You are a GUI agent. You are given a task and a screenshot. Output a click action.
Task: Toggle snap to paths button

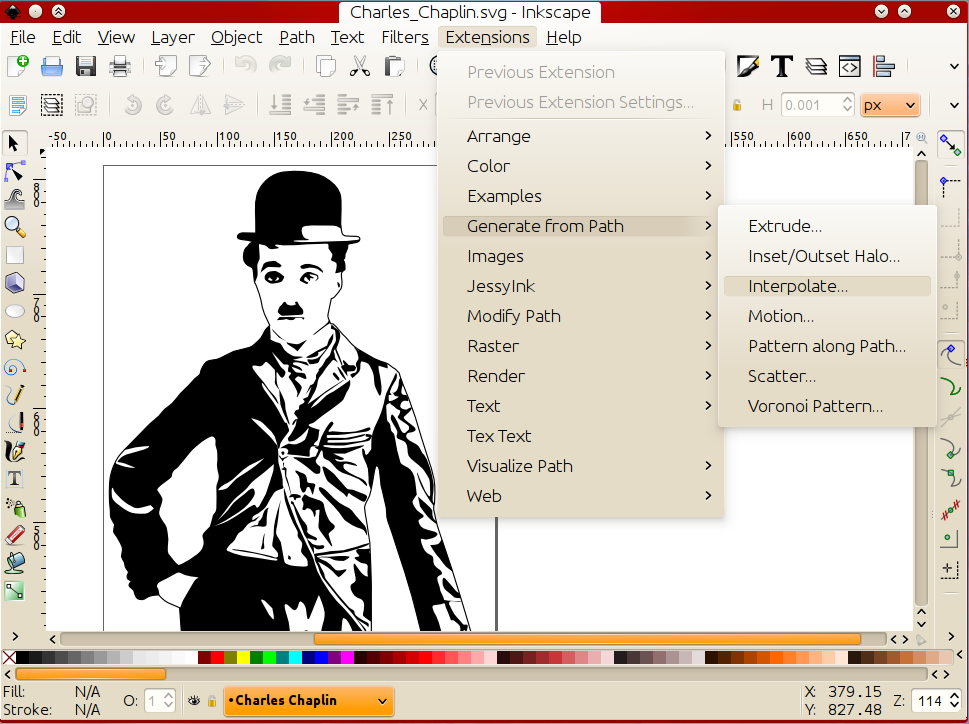(x=950, y=386)
